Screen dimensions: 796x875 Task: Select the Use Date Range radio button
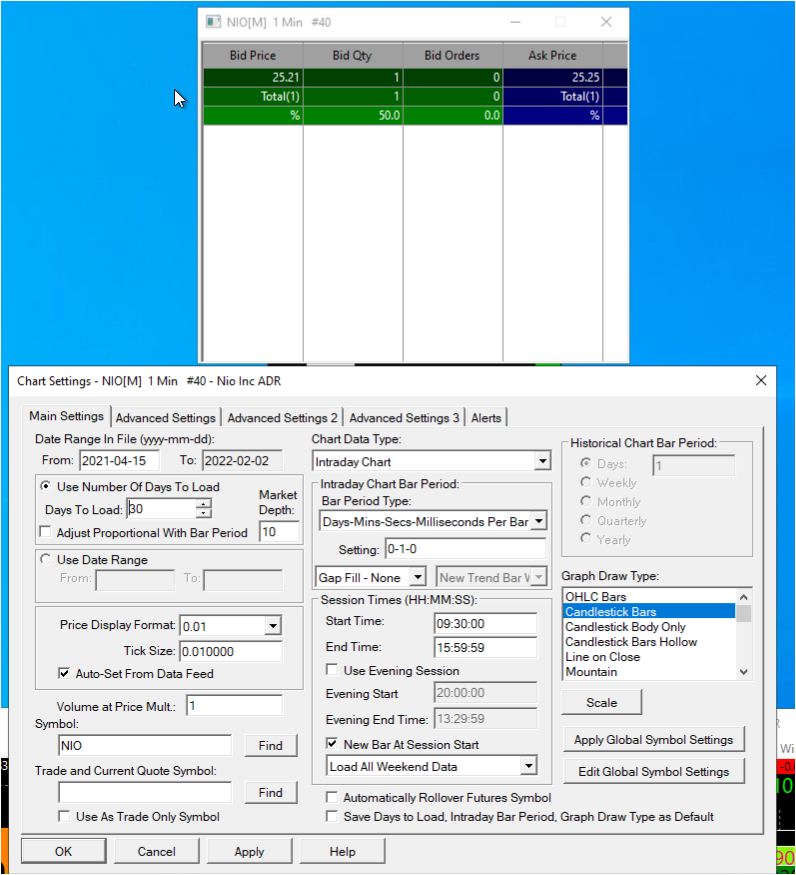[x=46, y=559]
